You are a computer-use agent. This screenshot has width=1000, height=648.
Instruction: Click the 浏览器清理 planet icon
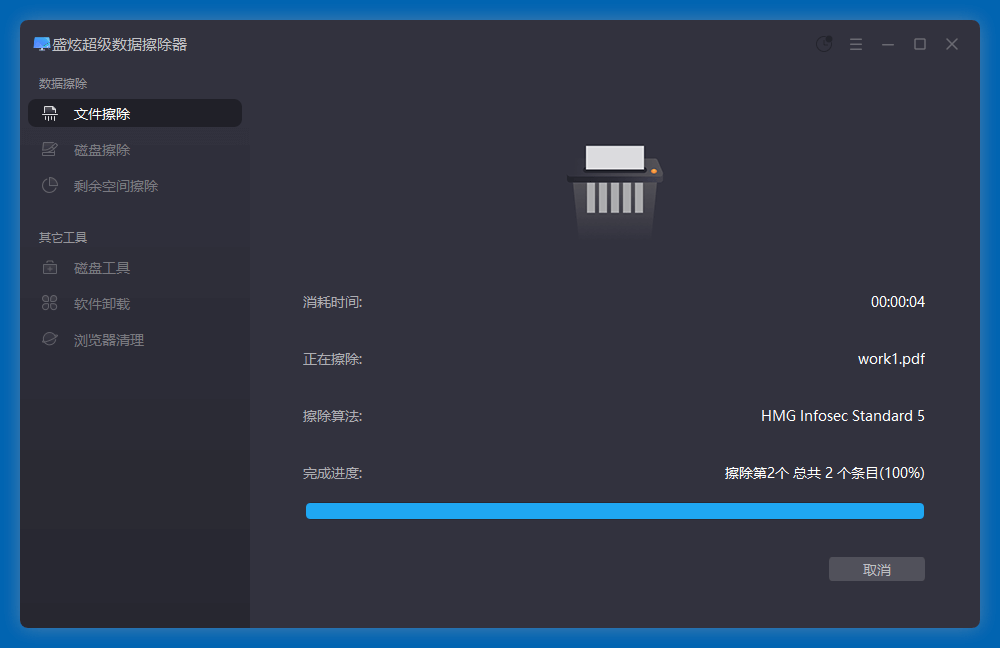[x=50, y=340]
